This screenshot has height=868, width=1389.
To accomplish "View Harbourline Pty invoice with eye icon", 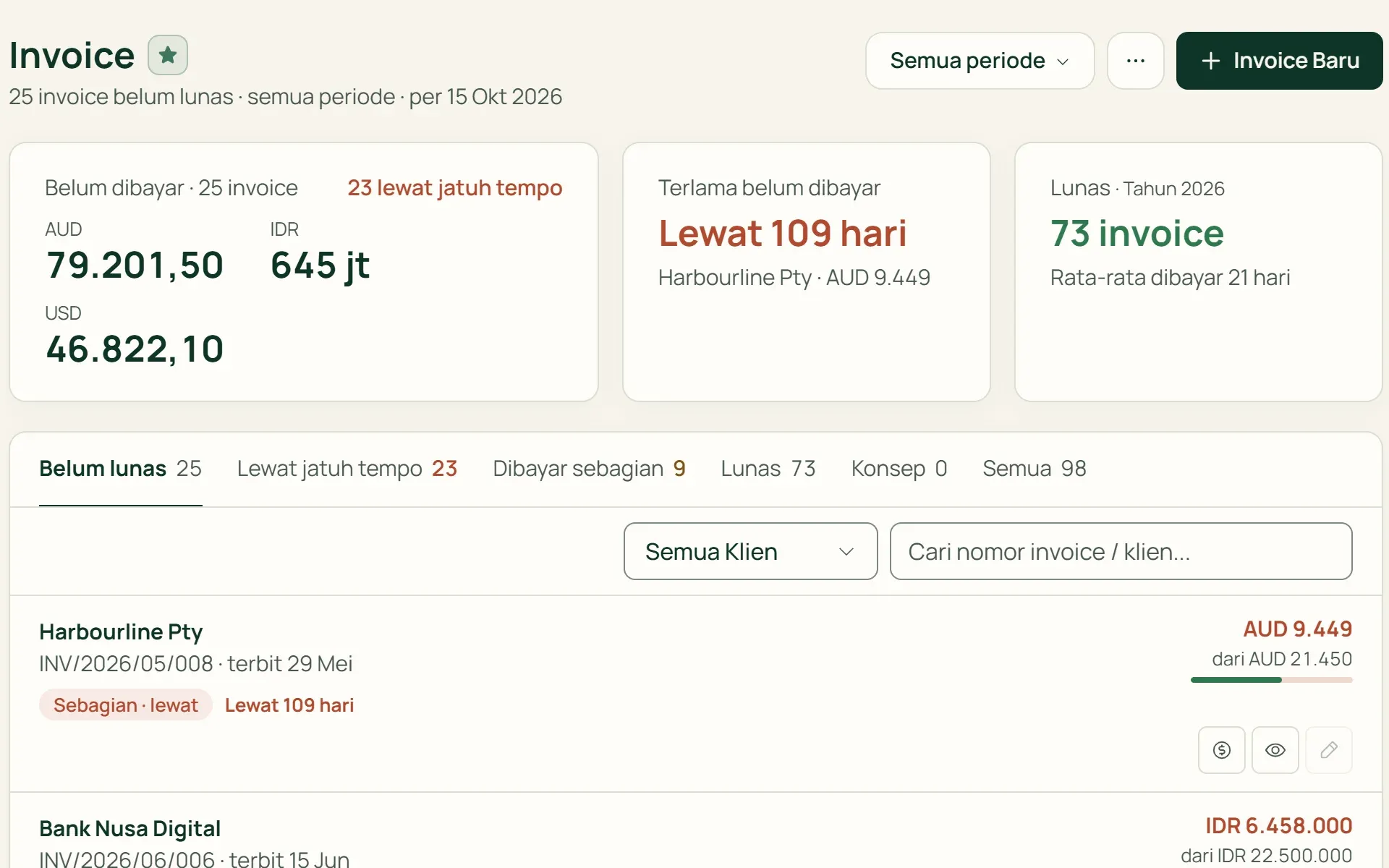I will coord(1275,750).
